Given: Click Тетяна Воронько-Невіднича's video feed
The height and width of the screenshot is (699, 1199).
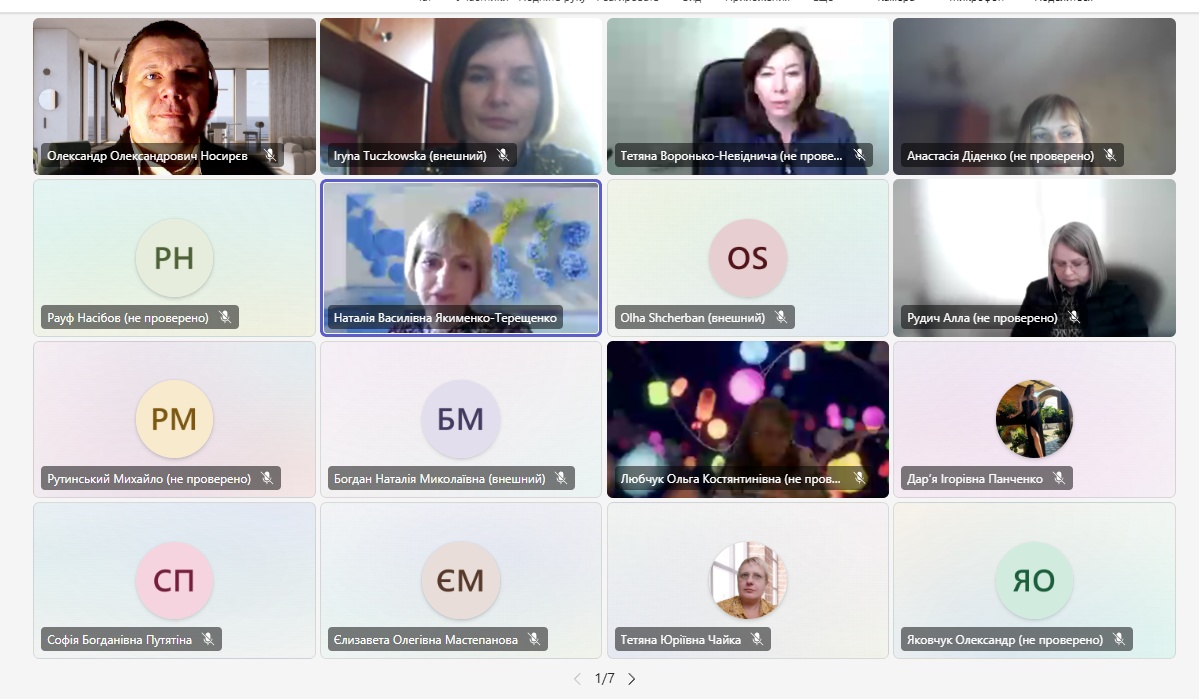Looking at the screenshot, I should point(748,96).
